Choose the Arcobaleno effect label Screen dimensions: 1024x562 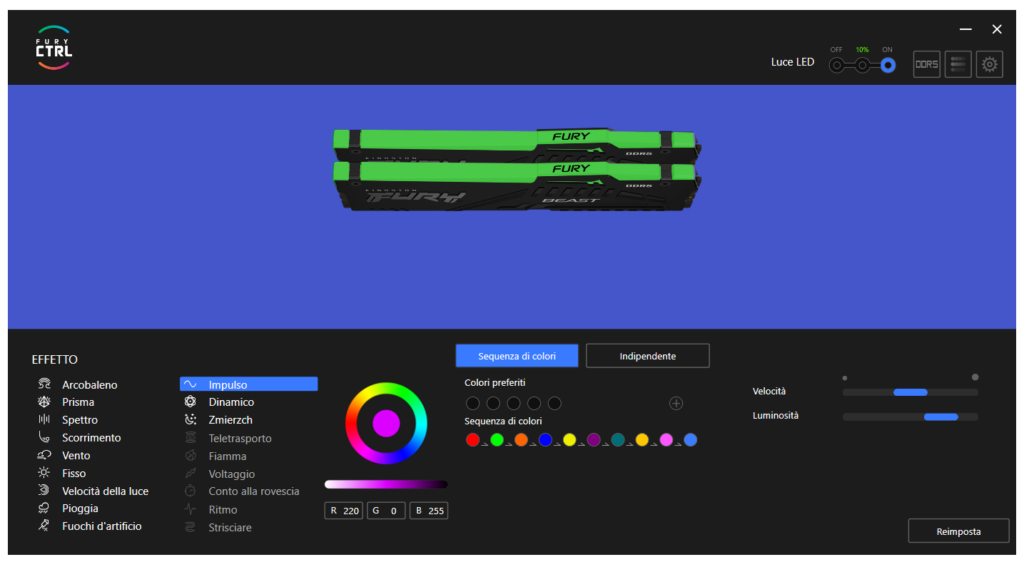[89, 384]
